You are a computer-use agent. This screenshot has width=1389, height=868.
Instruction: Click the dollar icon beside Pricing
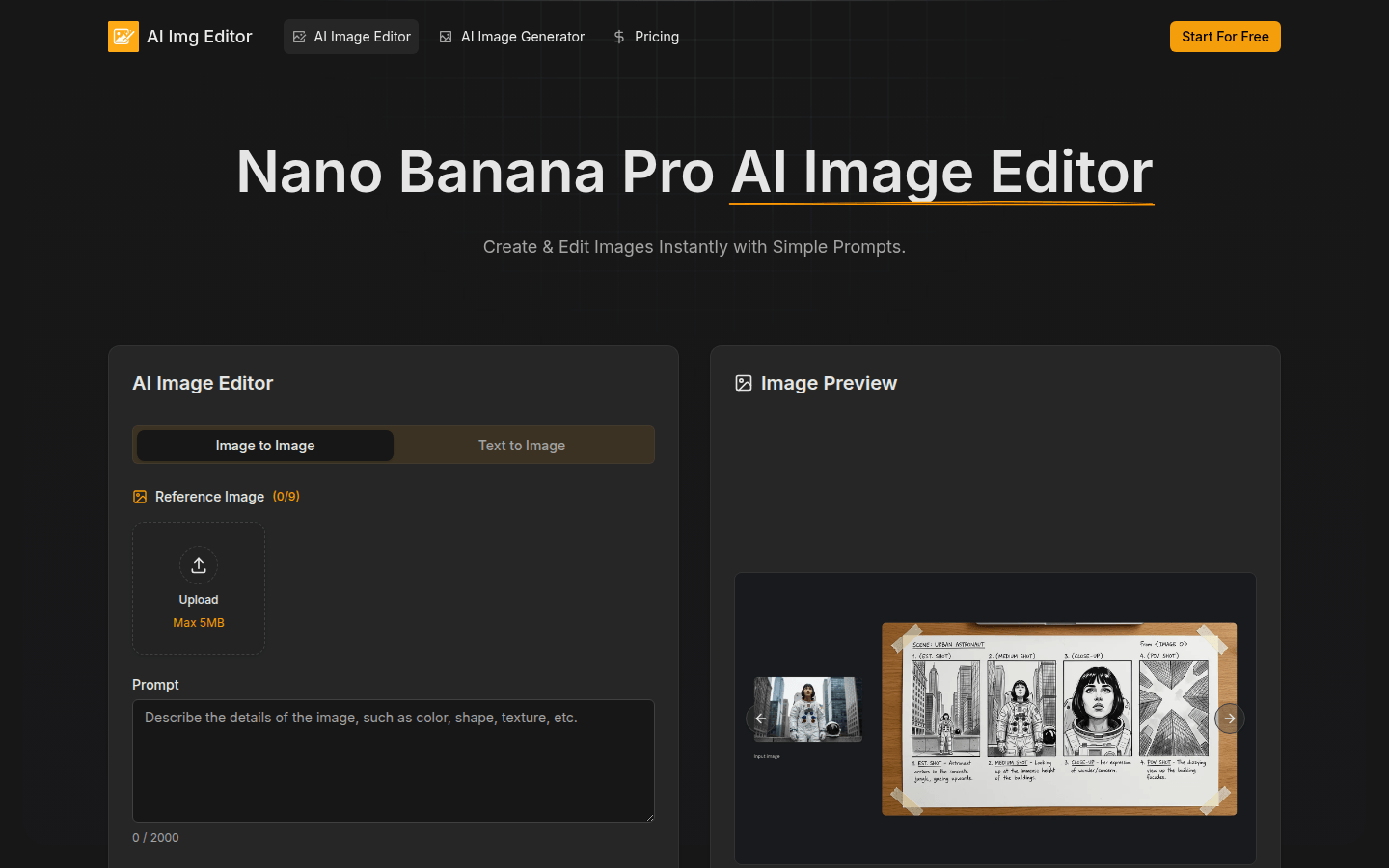(x=619, y=37)
